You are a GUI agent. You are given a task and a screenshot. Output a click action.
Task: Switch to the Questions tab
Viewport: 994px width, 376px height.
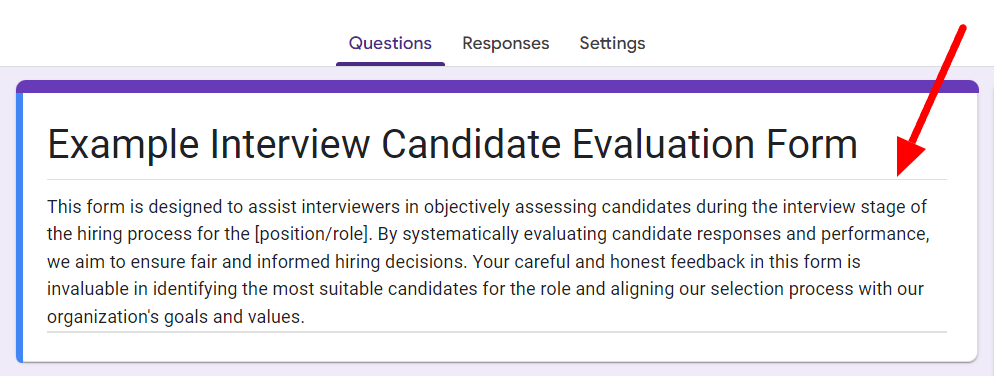(x=390, y=43)
